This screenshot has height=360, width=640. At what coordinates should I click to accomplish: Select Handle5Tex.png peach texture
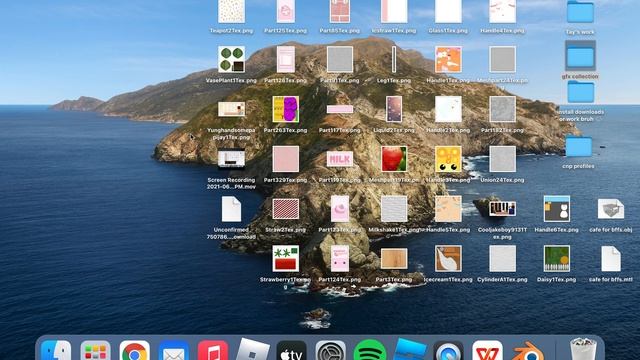point(448,209)
